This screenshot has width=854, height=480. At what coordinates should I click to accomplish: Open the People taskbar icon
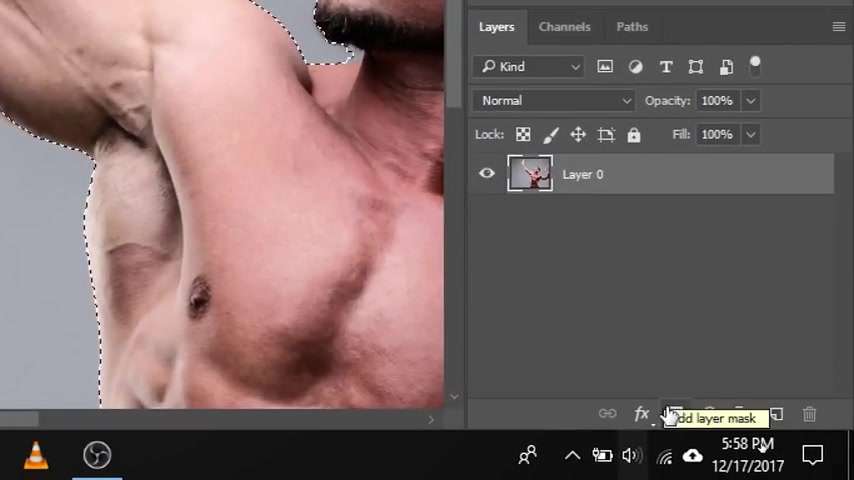point(527,455)
